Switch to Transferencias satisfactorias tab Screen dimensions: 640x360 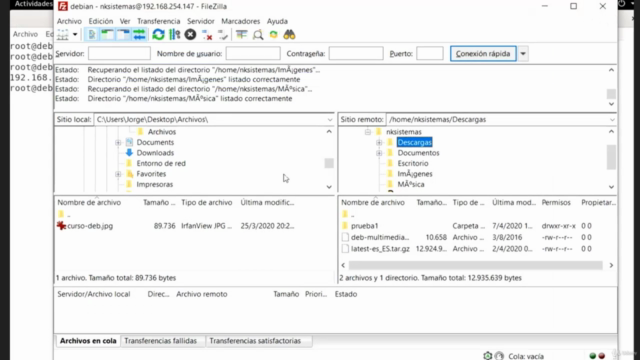pos(255,341)
